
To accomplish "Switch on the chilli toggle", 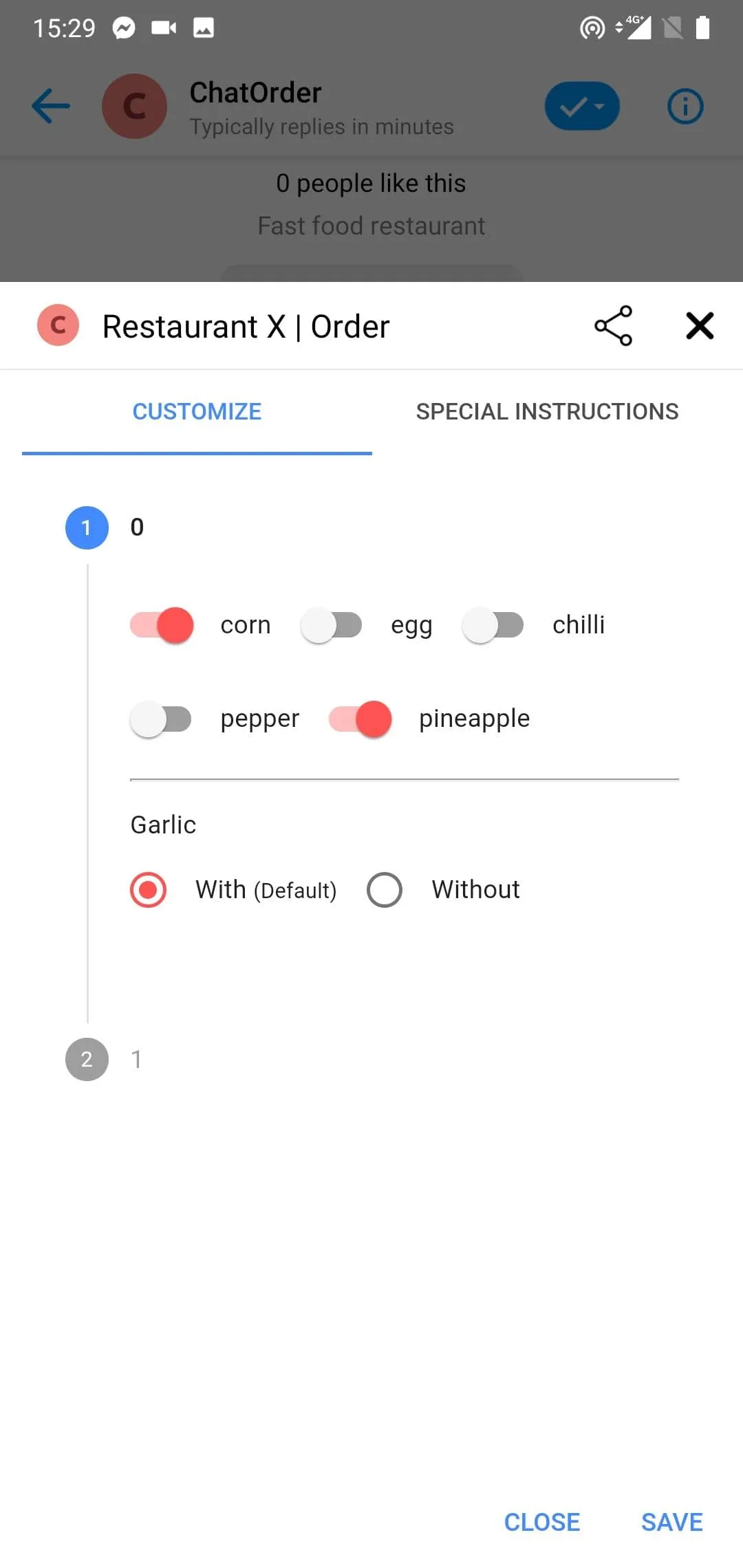I will pyautogui.click(x=493, y=625).
